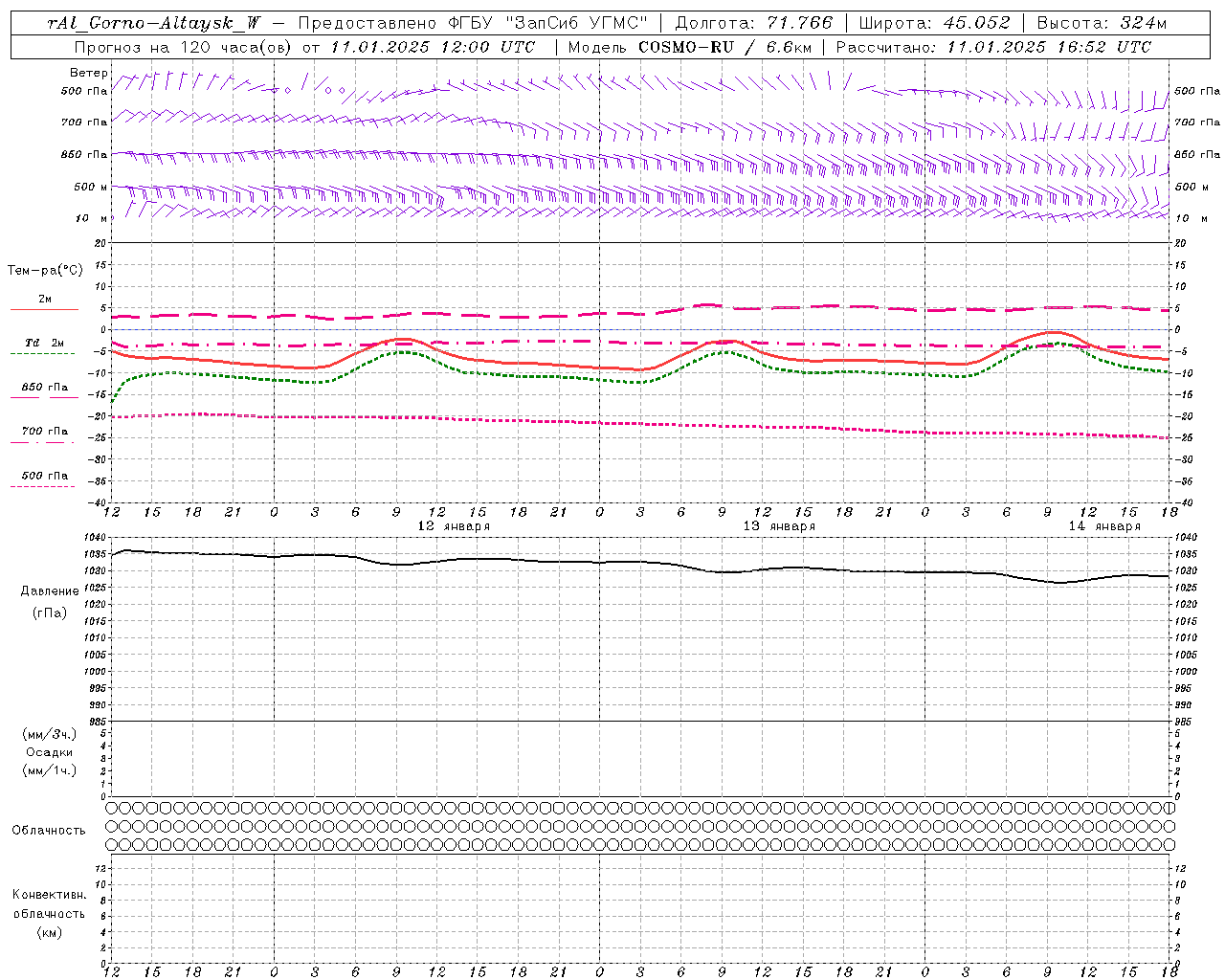The width and height of the screenshot is (1225, 980).
Task: Click the Модель COSMO-RU / 6.6км text
Action: (689, 47)
